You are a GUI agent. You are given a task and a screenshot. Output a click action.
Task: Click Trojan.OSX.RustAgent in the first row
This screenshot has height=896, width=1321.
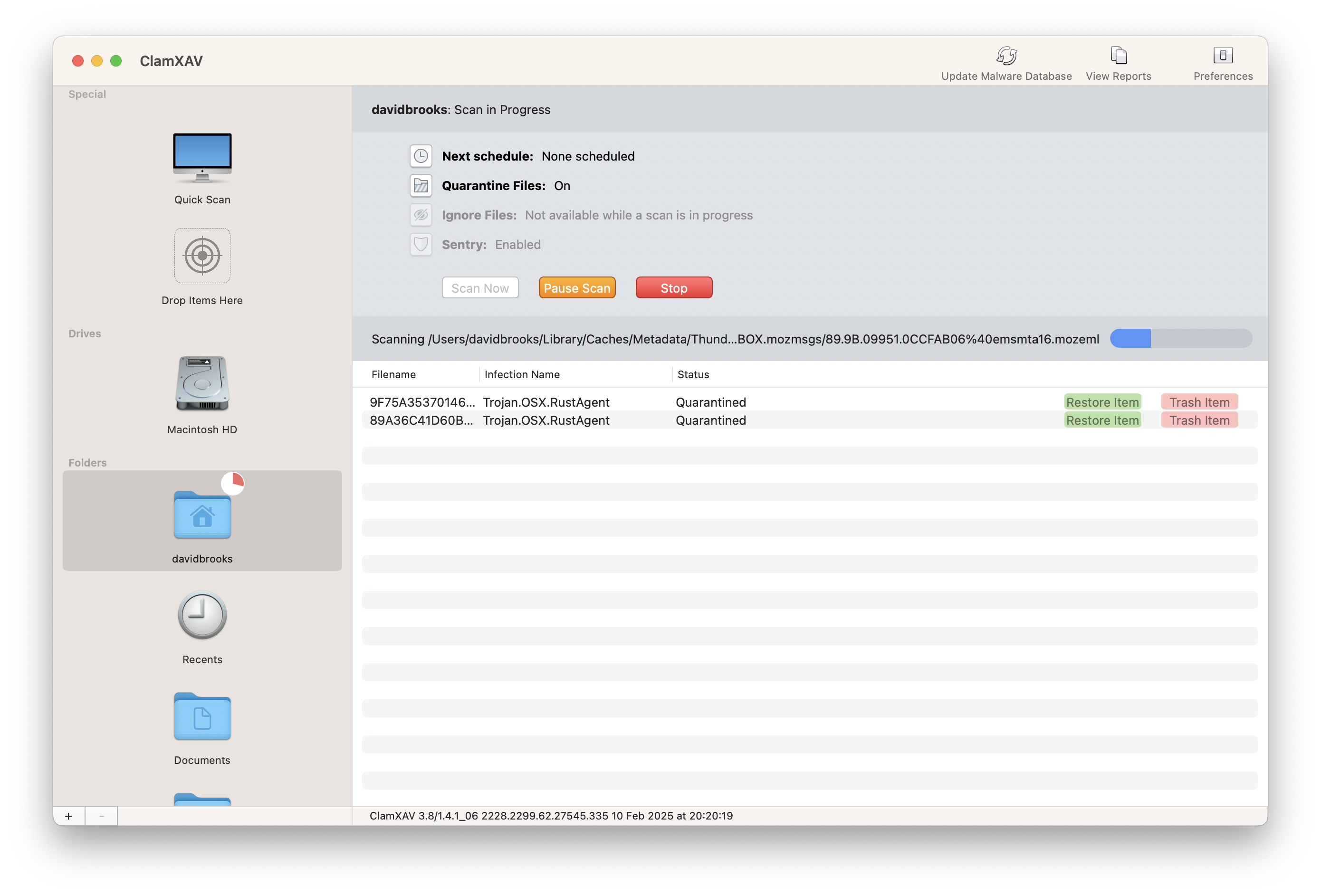click(x=546, y=402)
